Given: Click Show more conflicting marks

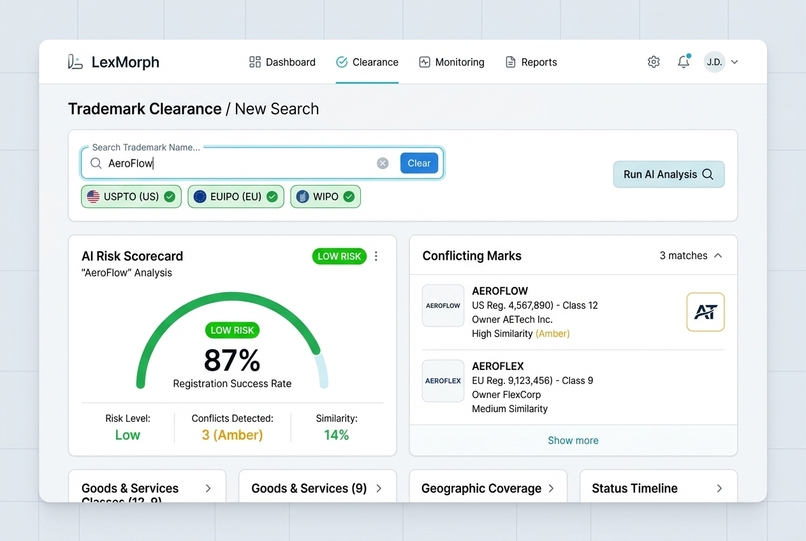Looking at the screenshot, I should pyautogui.click(x=573, y=440).
